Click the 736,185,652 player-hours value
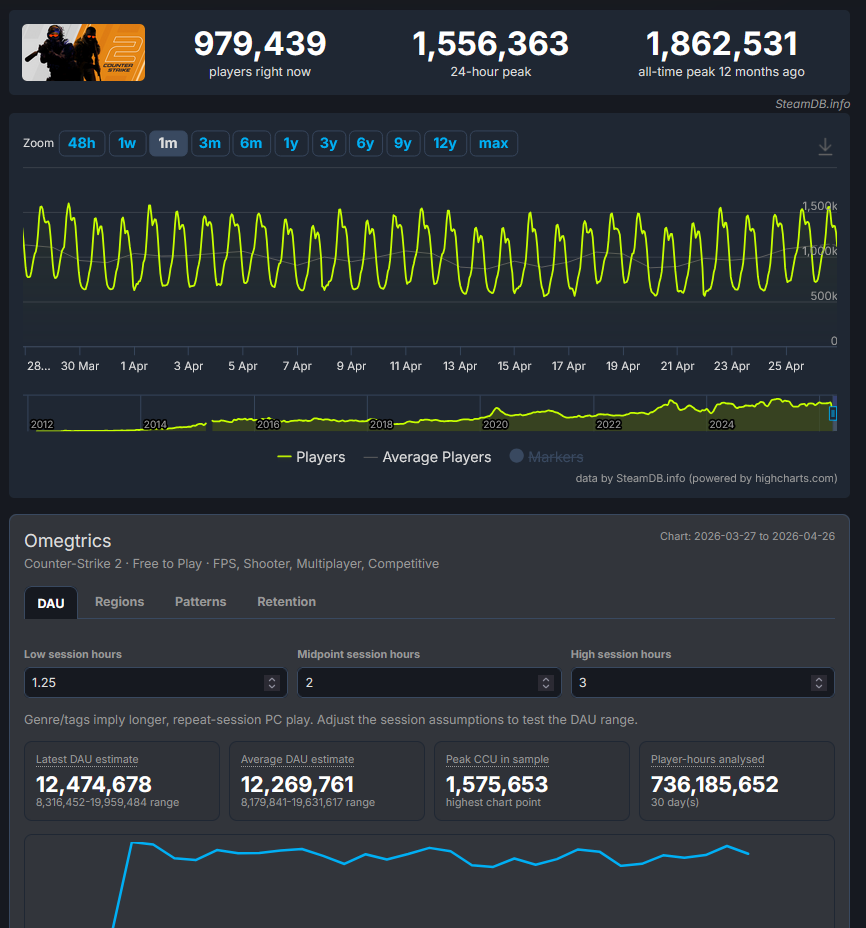 714,785
